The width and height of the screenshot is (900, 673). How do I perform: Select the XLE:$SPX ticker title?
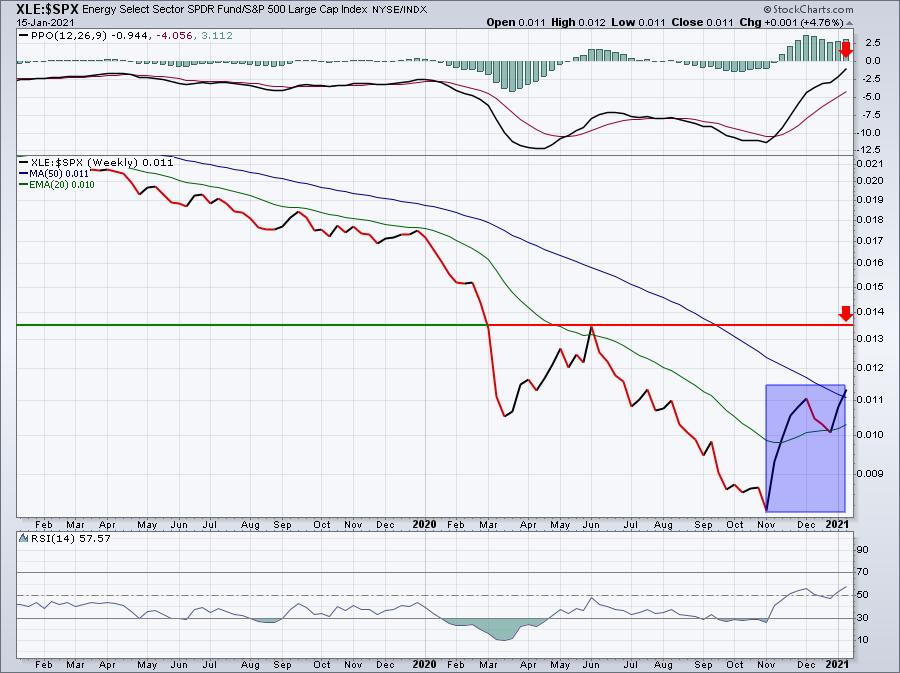point(36,8)
